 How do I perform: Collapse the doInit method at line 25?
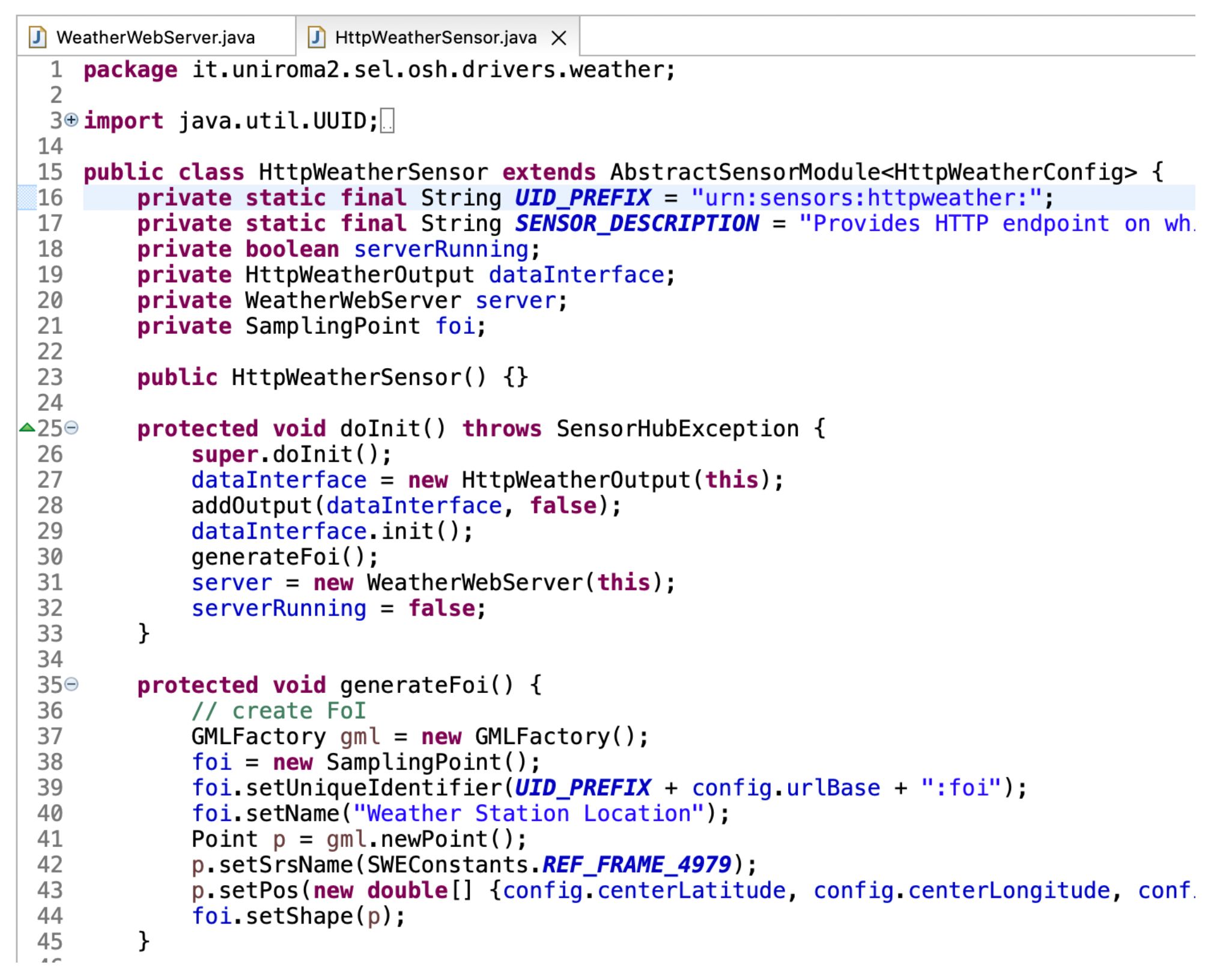[x=71, y=428]
